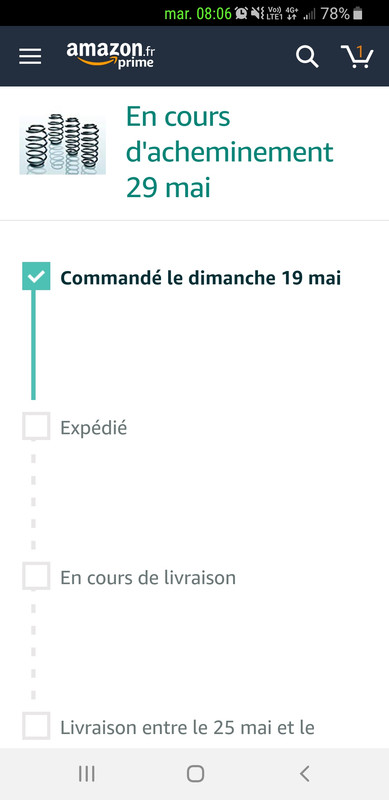Open the shopping cart with 1 item
Screen dimensions: 389x800
click(357, 56)
